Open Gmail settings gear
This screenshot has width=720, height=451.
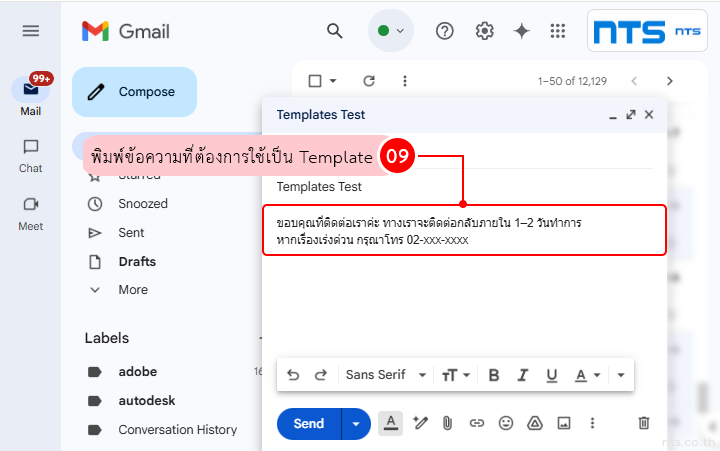[x=485, y=31]
